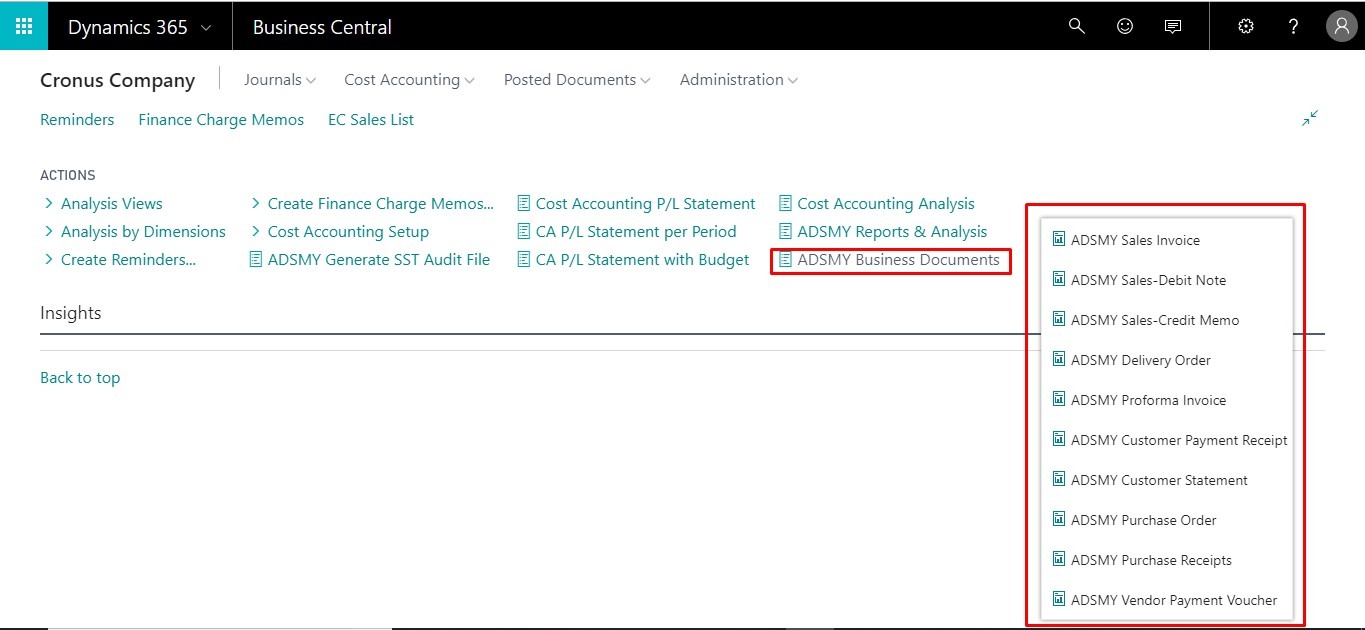Click the document icon beside CA P/L Statement per Period
This screenshot has height=630, width=1365.
pos(524,232)
